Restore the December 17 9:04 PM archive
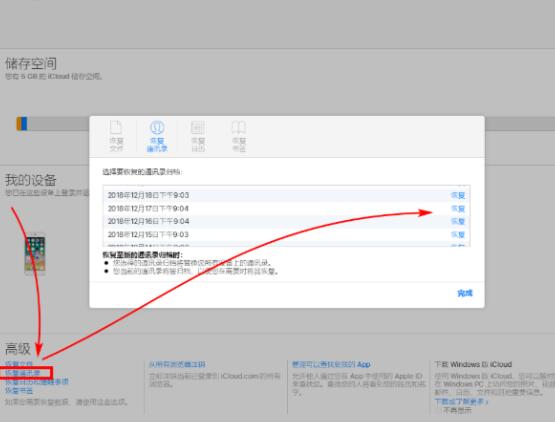 tap(457, 209)
